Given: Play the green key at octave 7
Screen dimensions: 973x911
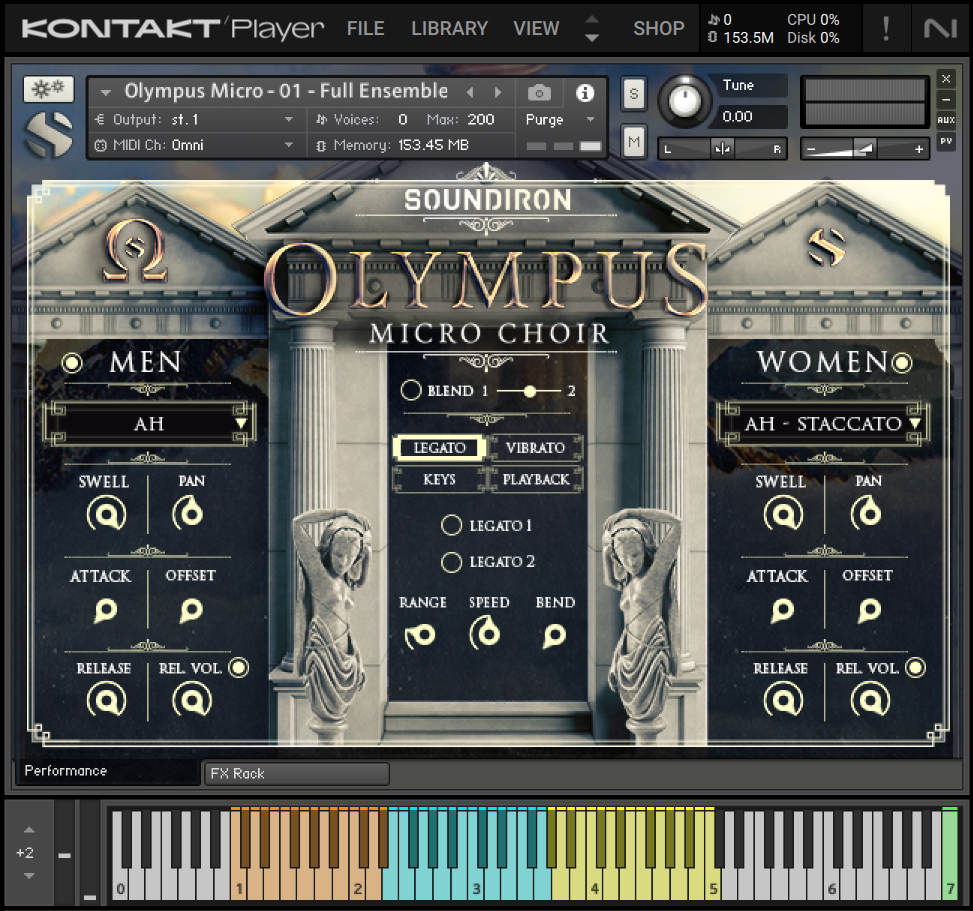Looking at the screenshot, I should click(x=949, y=856).
